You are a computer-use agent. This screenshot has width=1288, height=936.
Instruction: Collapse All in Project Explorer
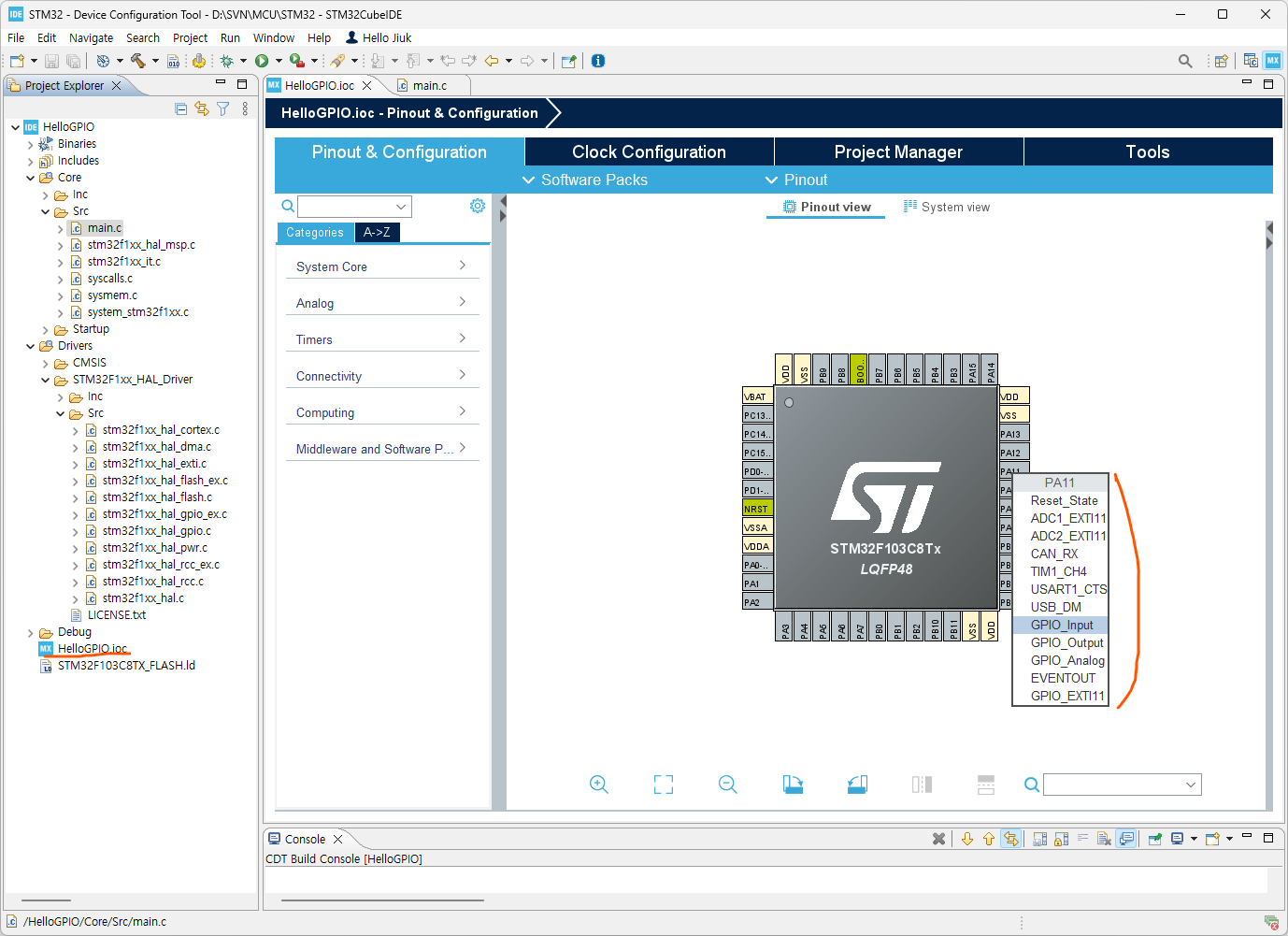(181, 108)
